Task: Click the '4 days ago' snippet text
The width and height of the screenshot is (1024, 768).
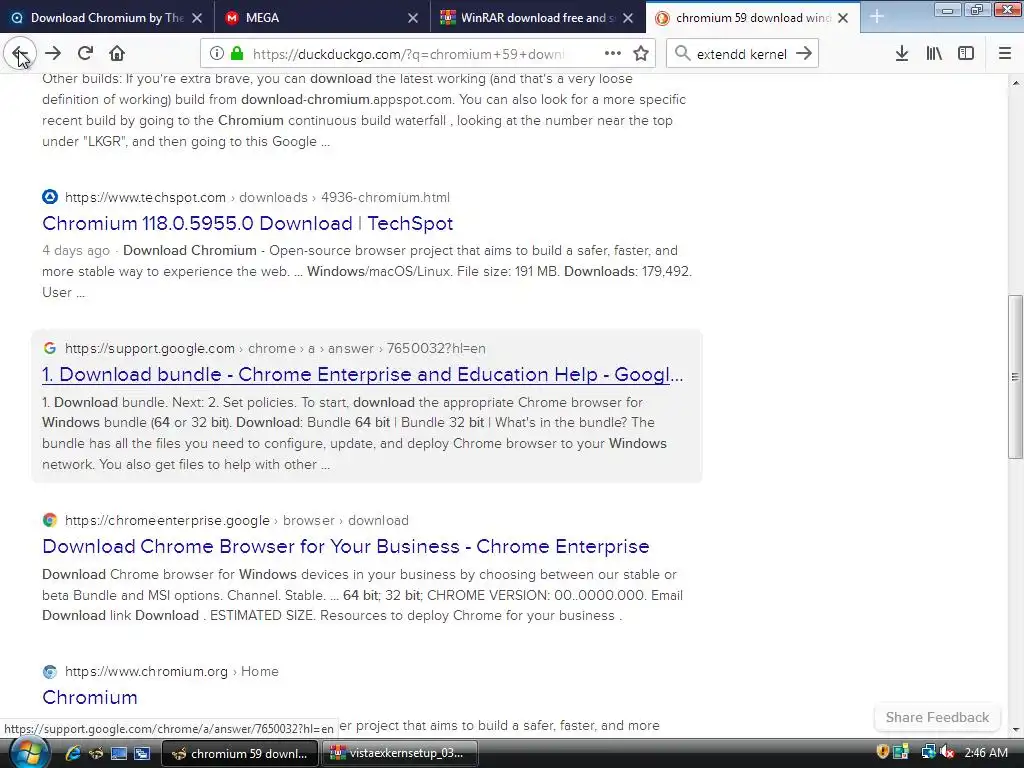Action: (76, 251)
